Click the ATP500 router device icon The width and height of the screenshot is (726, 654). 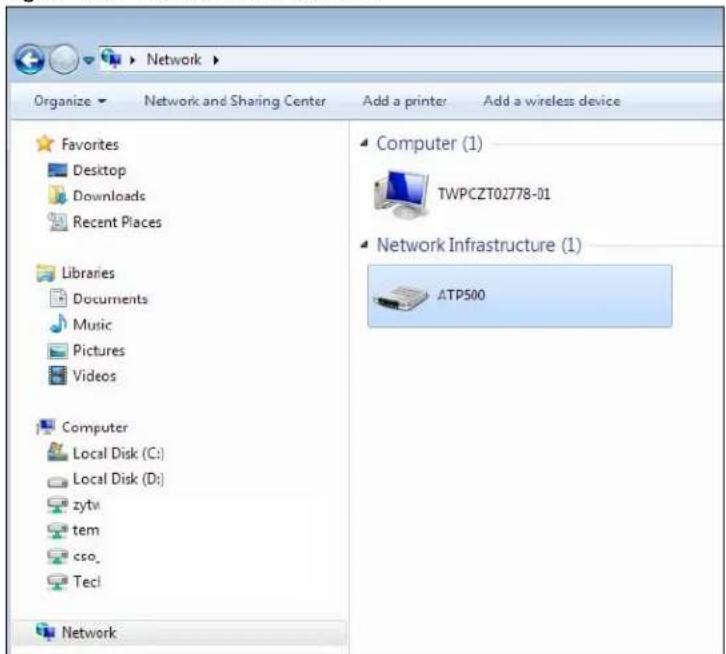(x=401, y=297)
